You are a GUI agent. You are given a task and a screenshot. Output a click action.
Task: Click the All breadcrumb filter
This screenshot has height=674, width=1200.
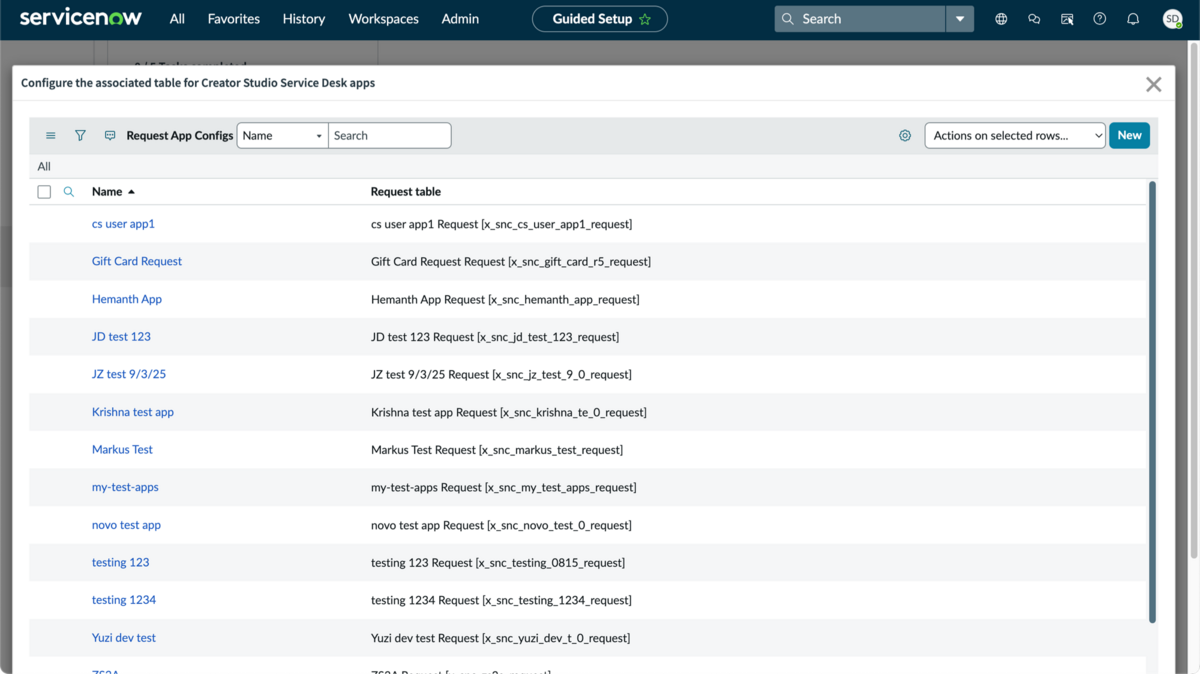click(x=44, y=167)
